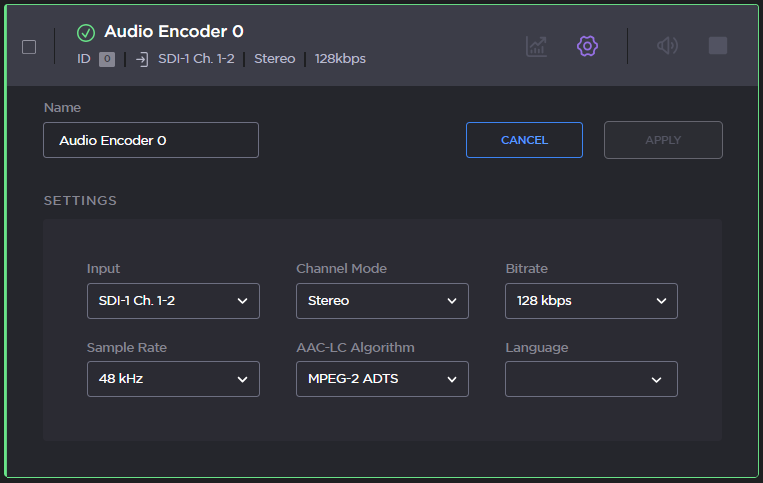Tick the Audio Encoder 0 selection checkbox
This screenshot has width=763, height=483.
pyautogui.click(x=29, y=46)
